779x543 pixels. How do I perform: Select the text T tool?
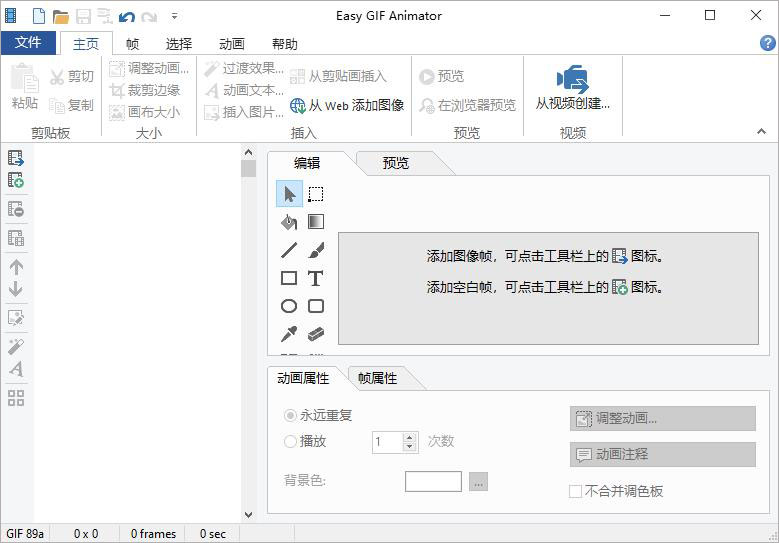coord(315,278)
